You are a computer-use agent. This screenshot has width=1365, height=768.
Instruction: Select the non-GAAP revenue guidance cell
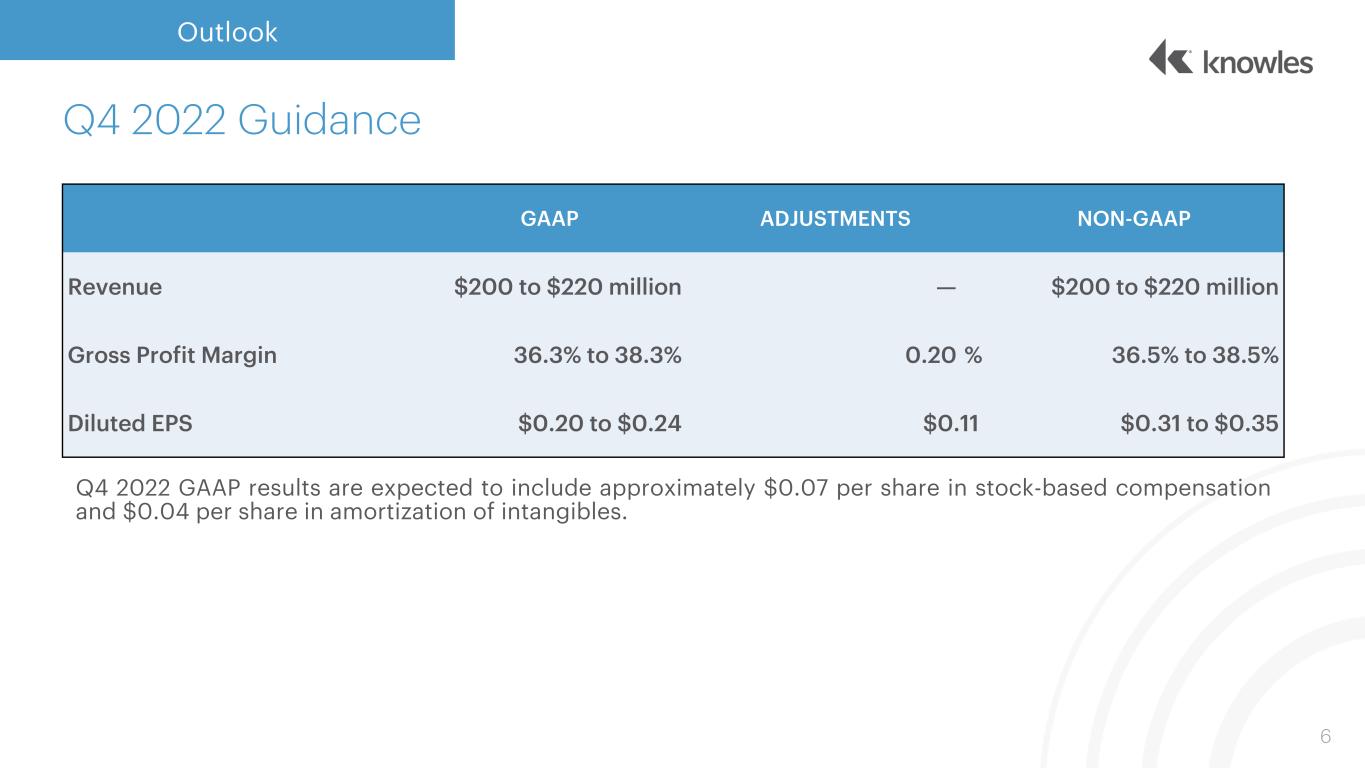1165,287
